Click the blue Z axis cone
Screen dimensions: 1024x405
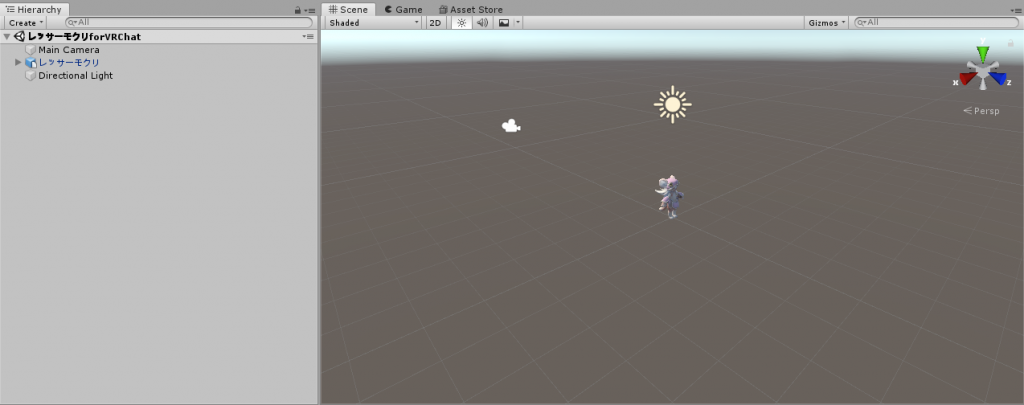[998, 79]
